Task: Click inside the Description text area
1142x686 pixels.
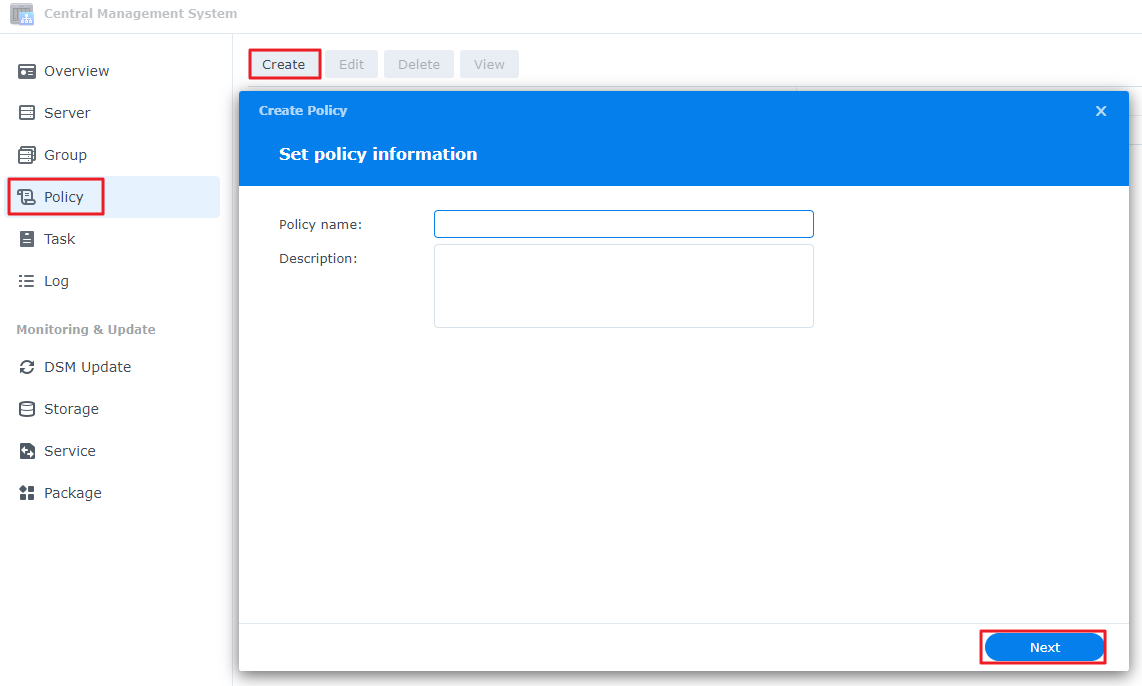Action: (623, 287)
